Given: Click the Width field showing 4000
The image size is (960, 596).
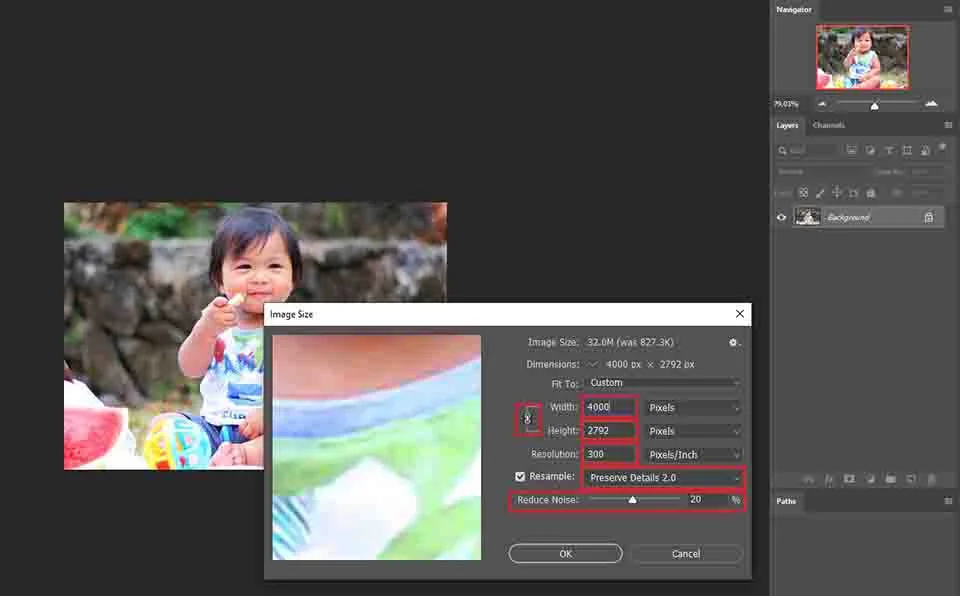Looking at the screenshot, I should point(610,407).
